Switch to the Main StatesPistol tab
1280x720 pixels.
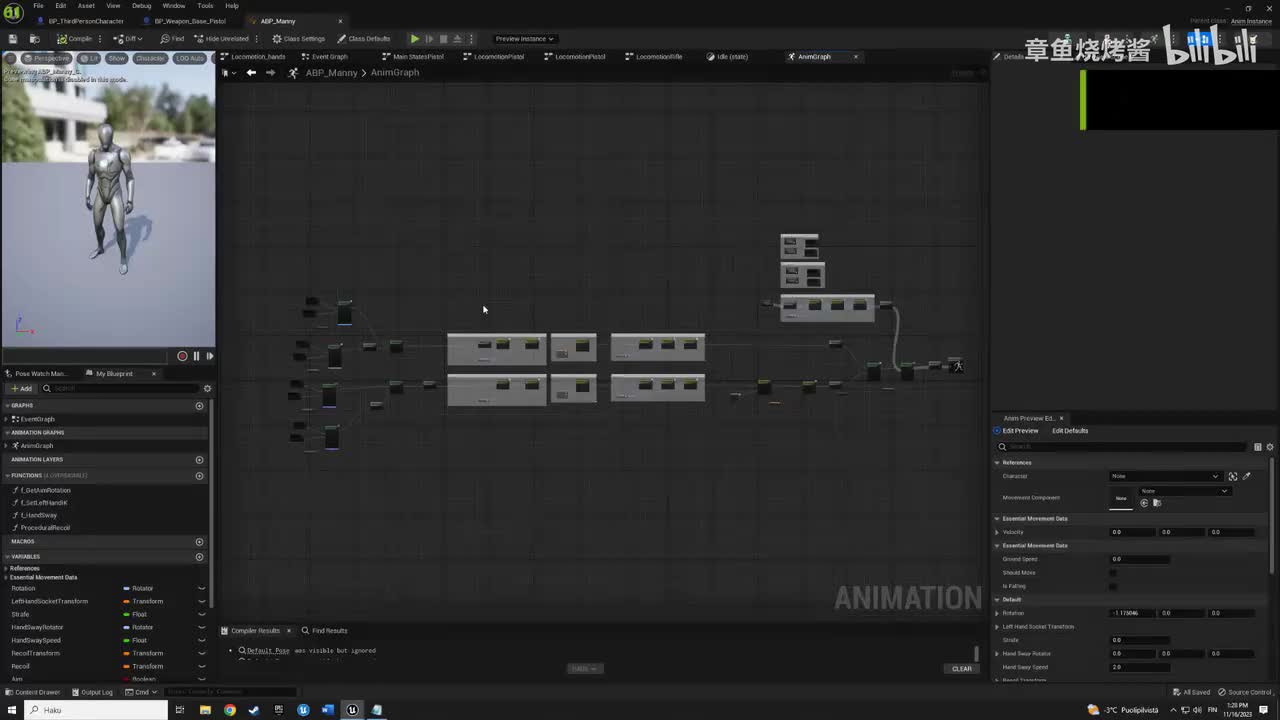point(413,57)
